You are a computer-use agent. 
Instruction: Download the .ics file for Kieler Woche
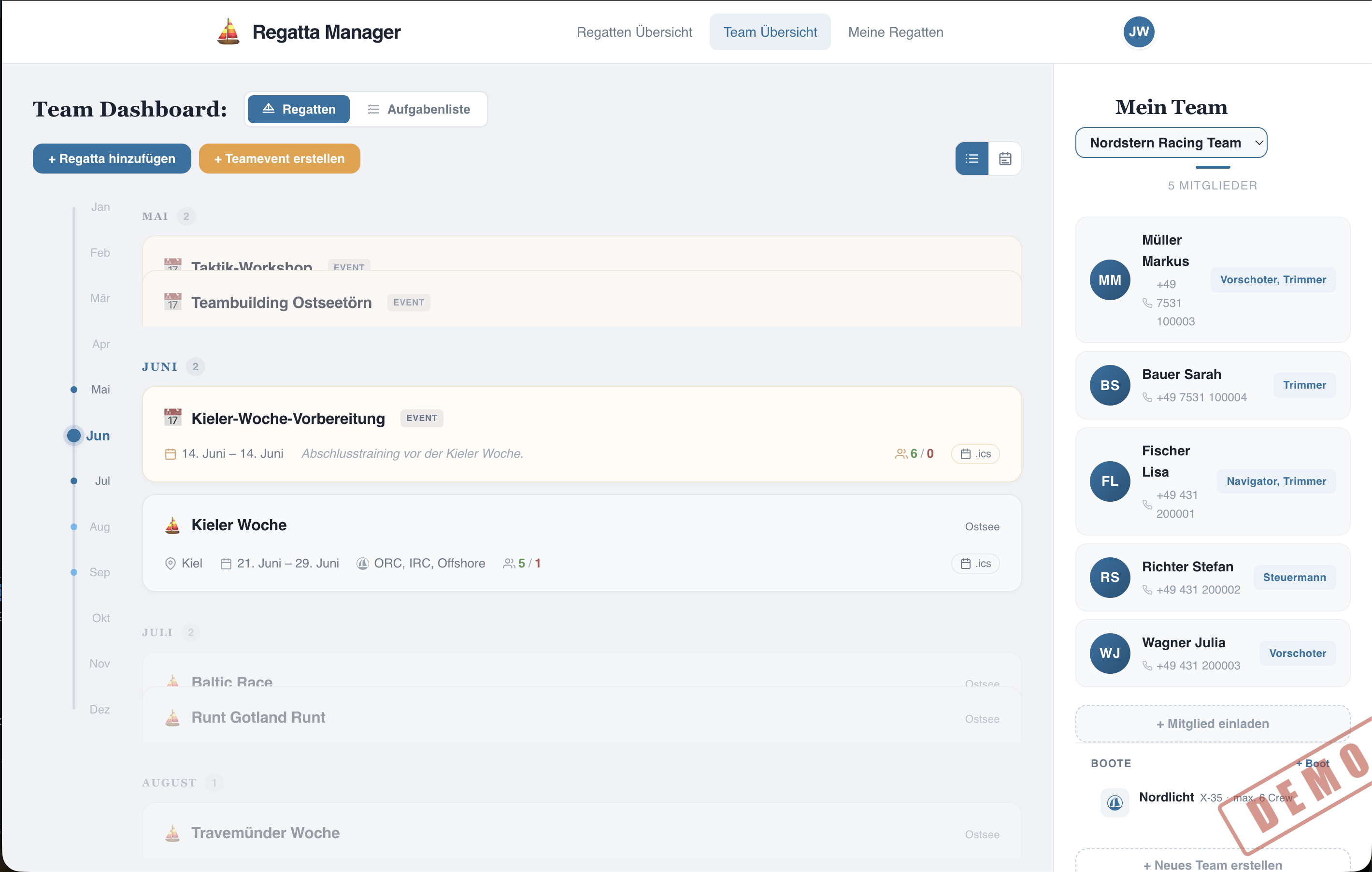click(x=975, y=563)
